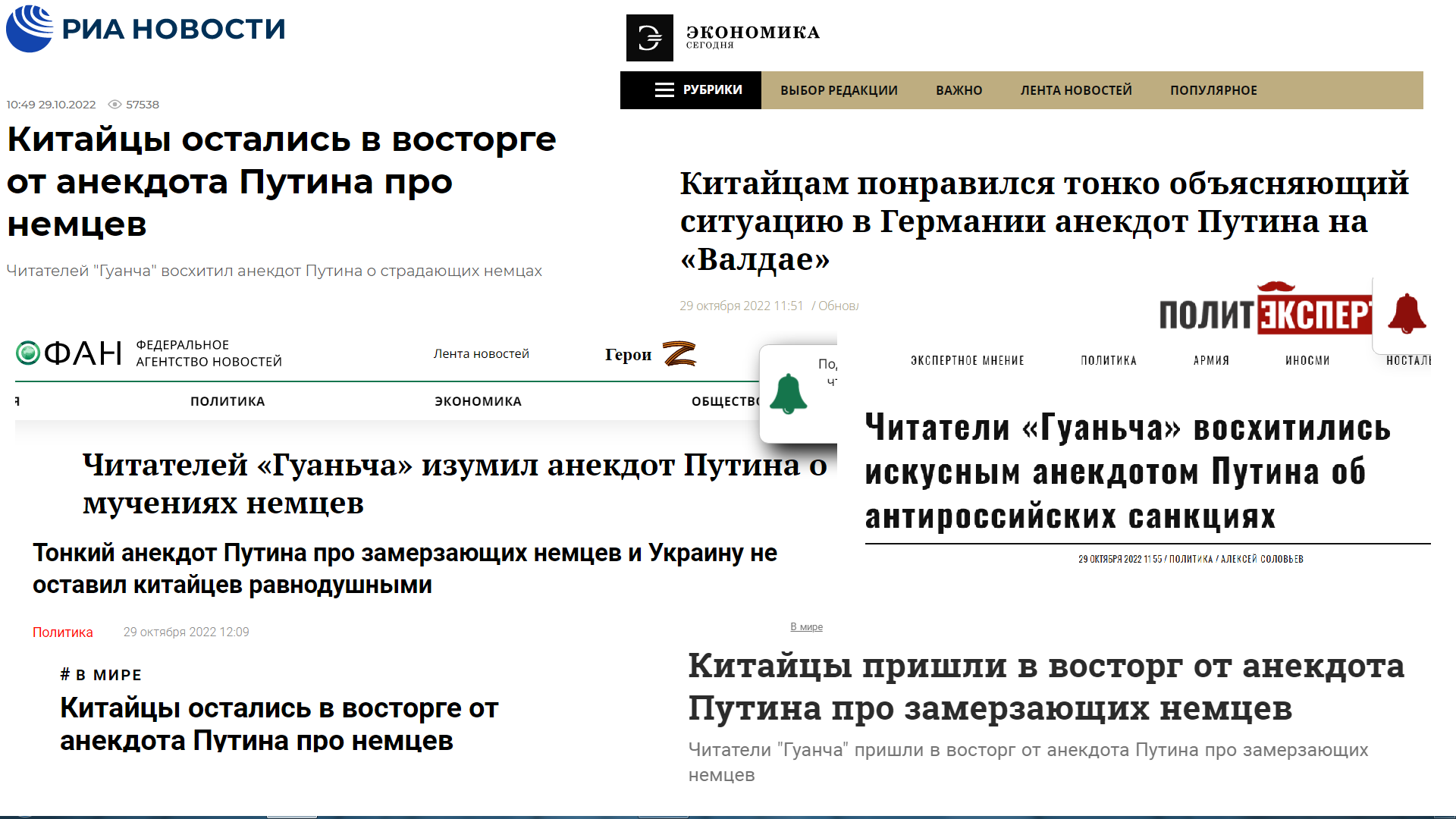This screenshot has height=819, width=1456.
Task: Open ЭКОНОМИКА in the ФАН navigation
Action: 478,401
